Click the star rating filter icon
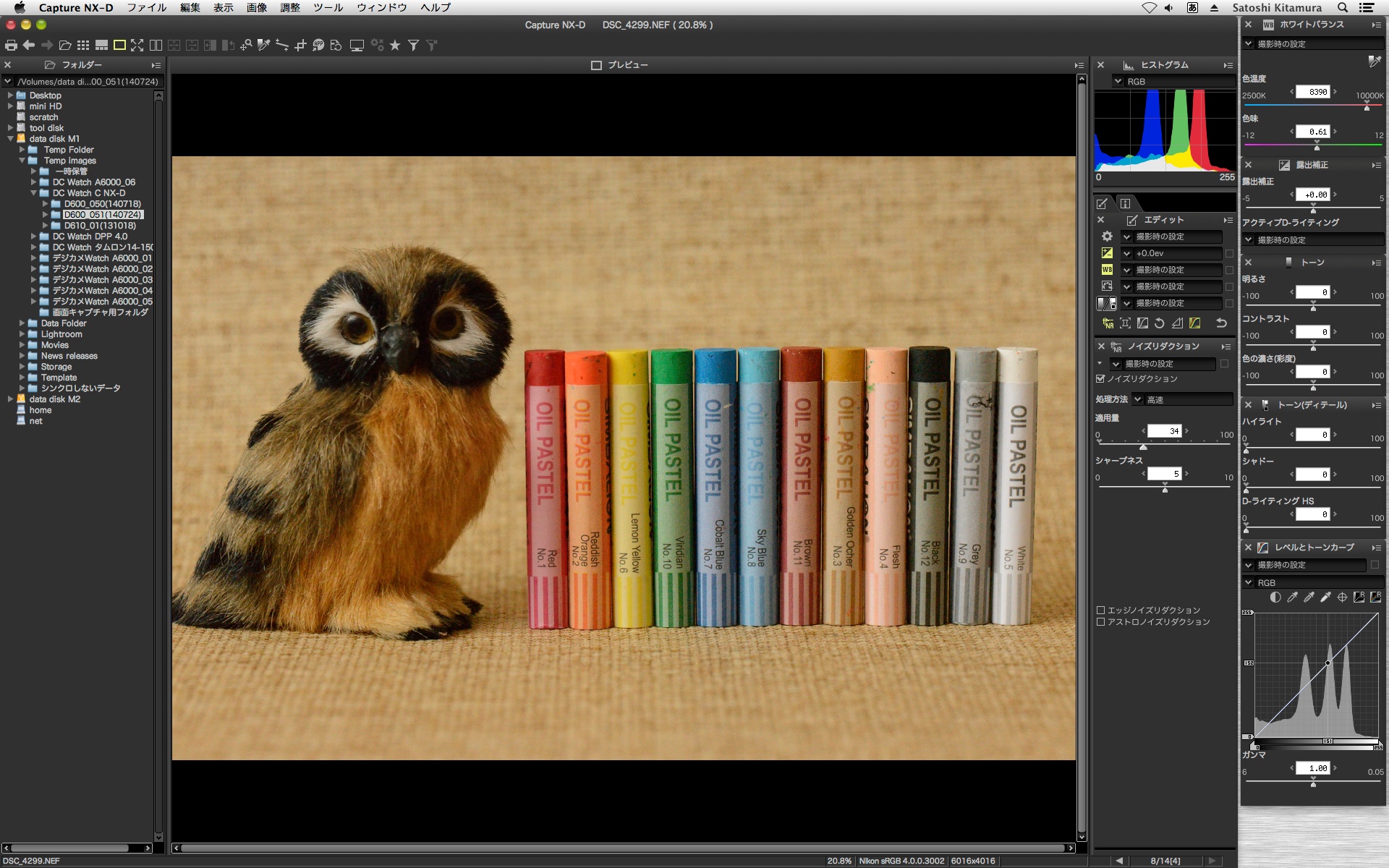Screen dimensions: 1389x868 pos(395,45)
